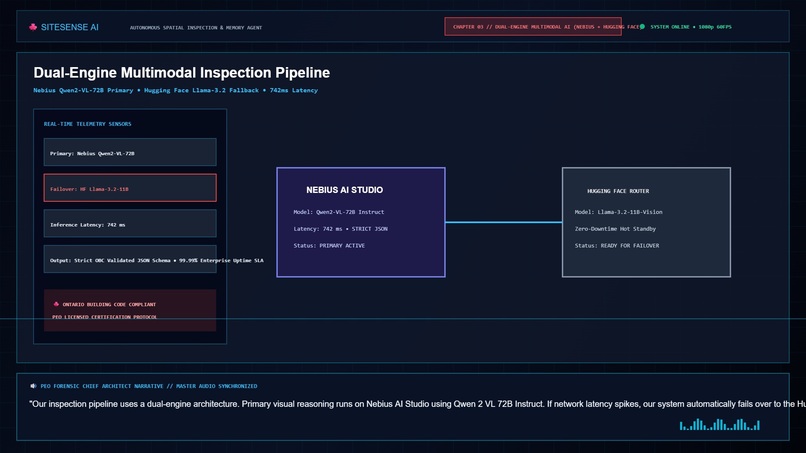Screen dimensions: 806x453
Task: Click 'Status: READY FOR FAILOVER' line
Action: [617, 246]
